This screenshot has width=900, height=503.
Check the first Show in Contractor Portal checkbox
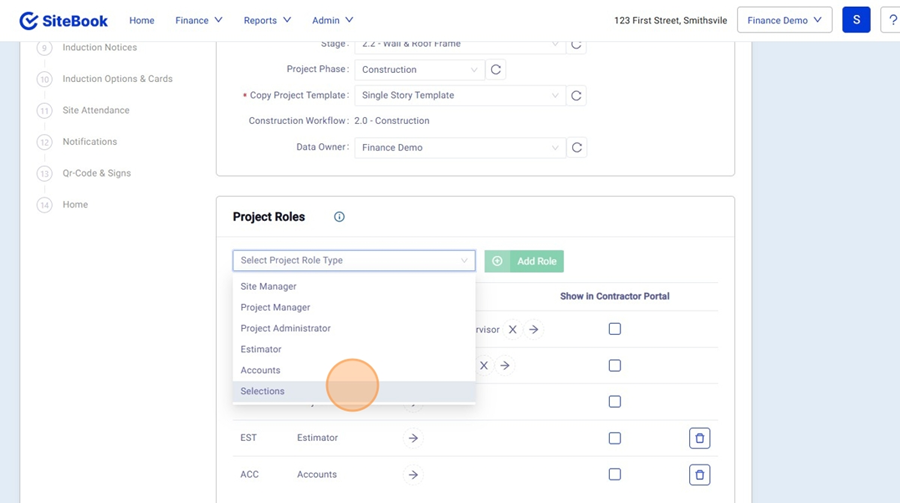615,329
